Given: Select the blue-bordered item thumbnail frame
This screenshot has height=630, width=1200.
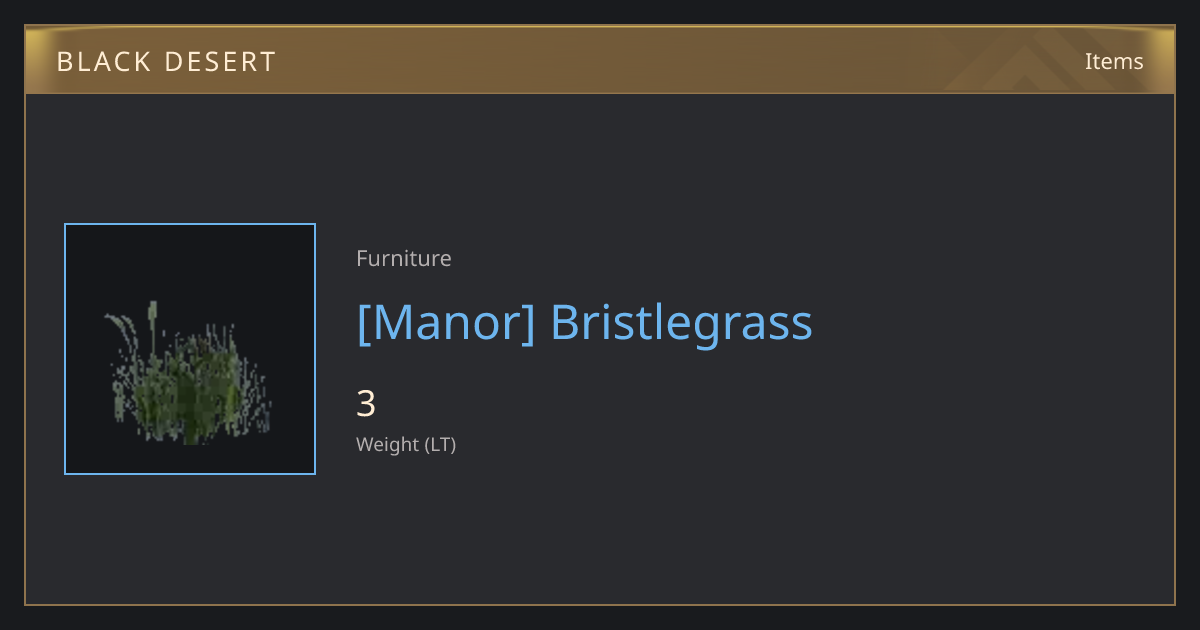Looking at the screenshot, I should (190, 349).
